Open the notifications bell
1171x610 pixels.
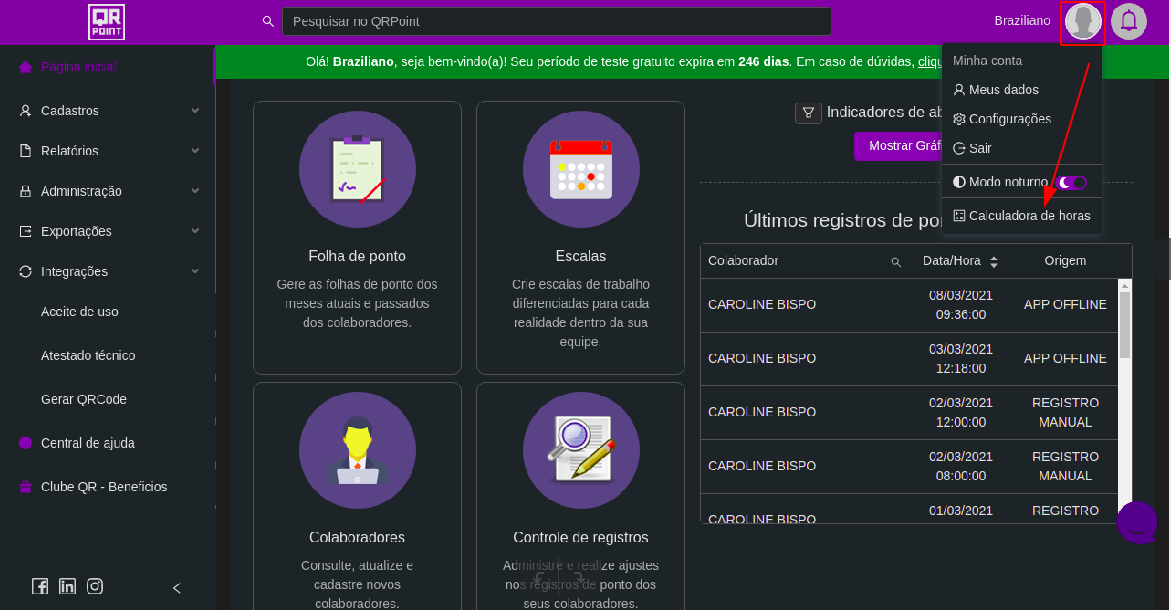point(1129,21)
